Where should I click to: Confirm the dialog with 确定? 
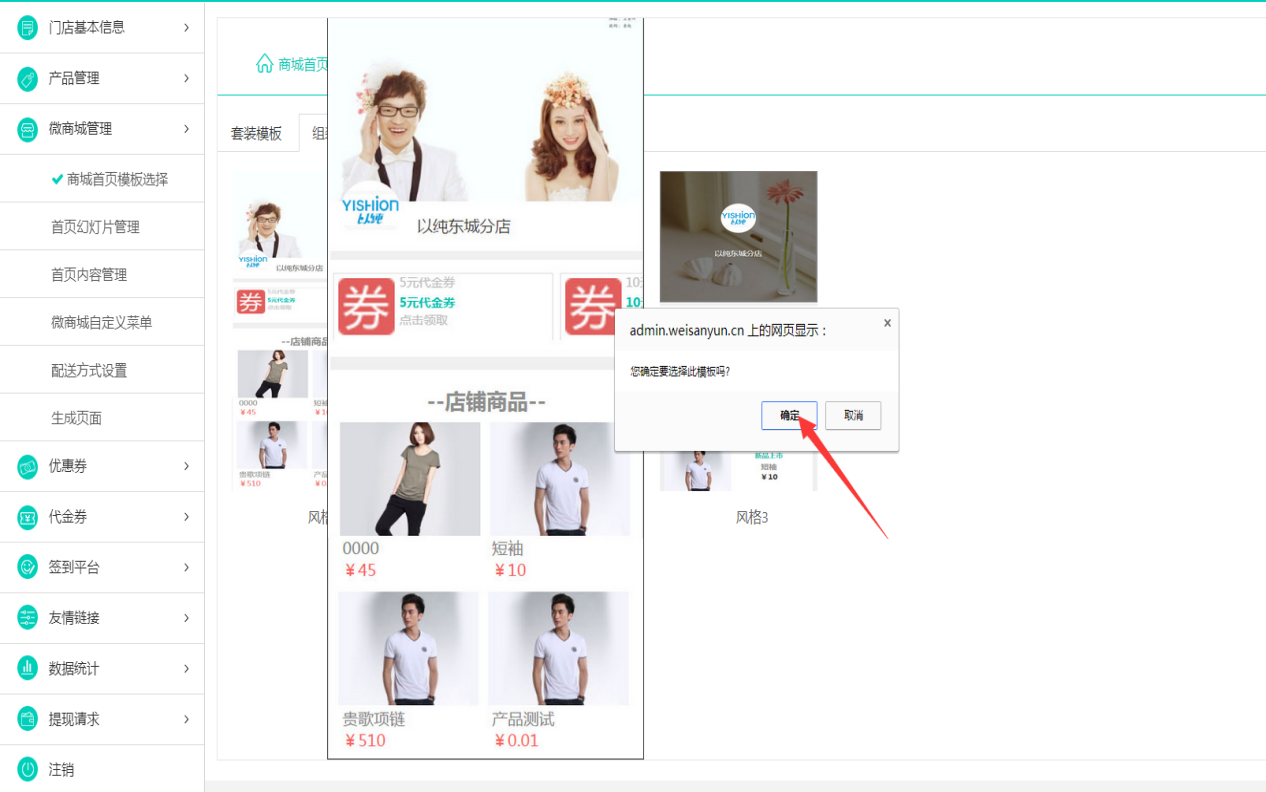[x=790, y=416]
